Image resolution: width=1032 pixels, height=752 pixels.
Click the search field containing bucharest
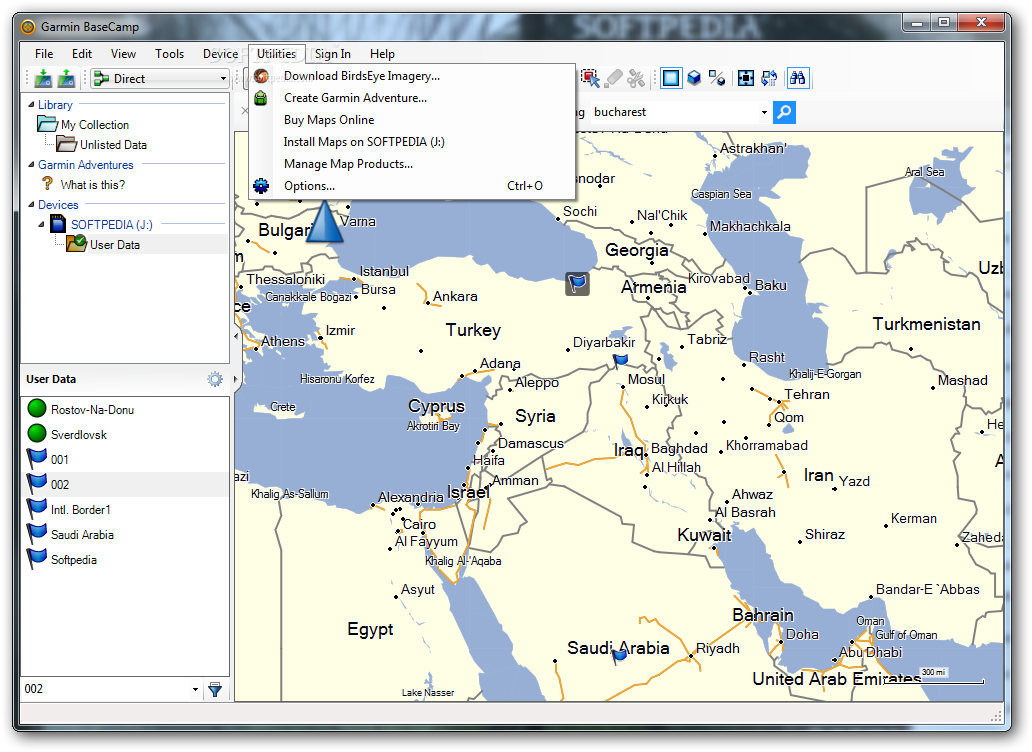(x=673, y=113)
